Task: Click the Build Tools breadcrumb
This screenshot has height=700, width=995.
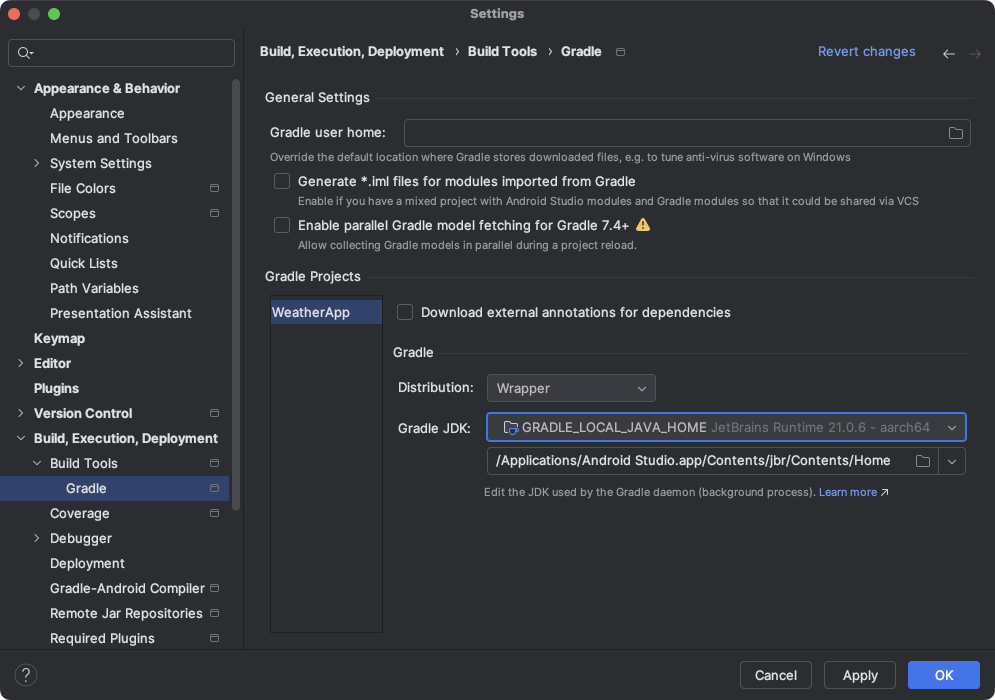Action: click(502, 51)
